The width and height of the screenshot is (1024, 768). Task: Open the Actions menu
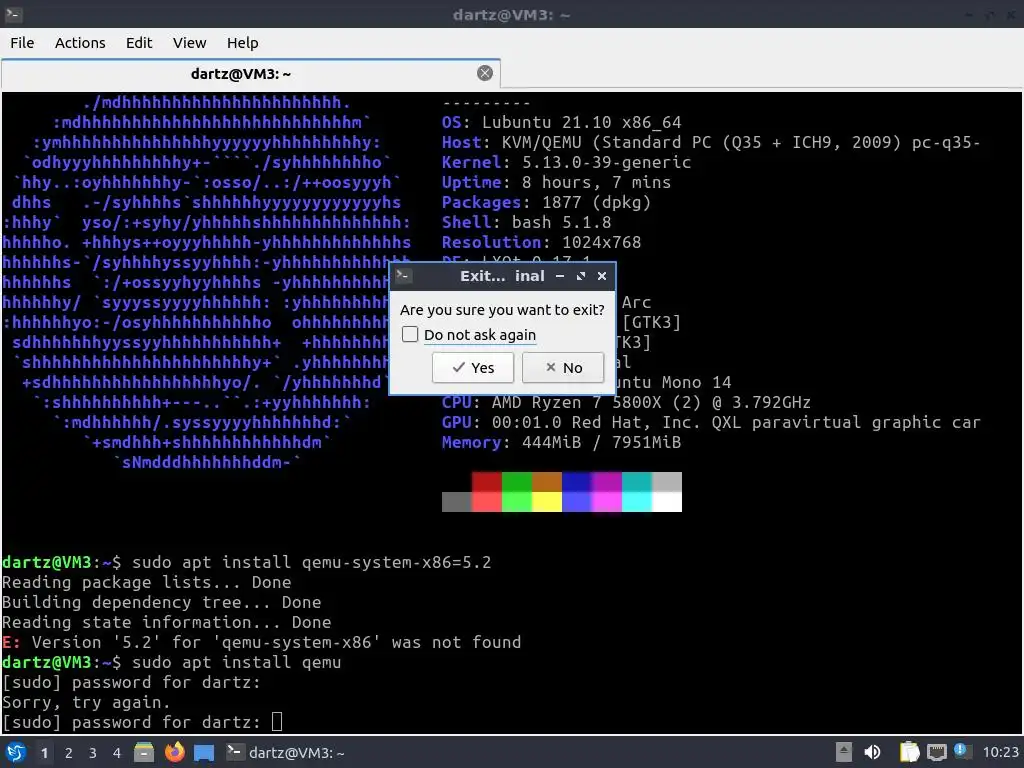80,42
